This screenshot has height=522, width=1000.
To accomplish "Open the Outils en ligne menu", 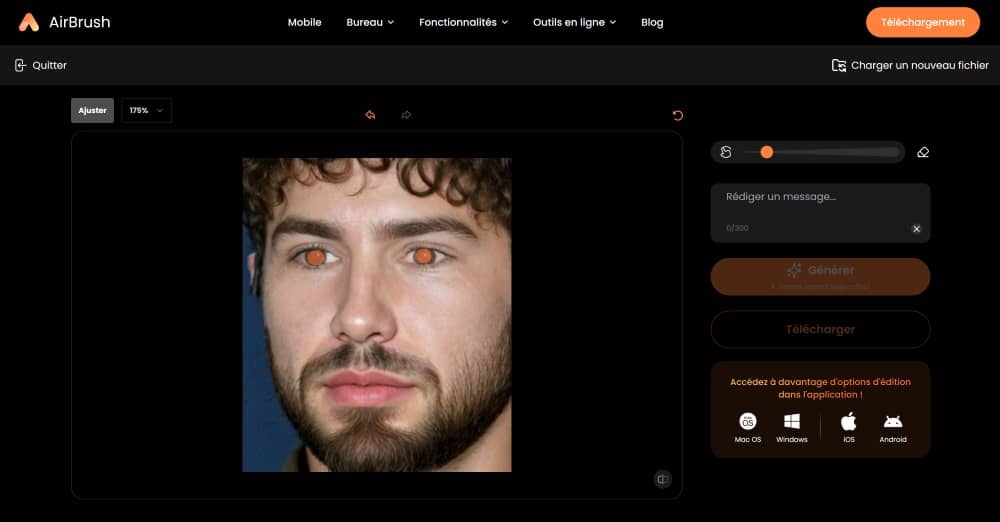I will click(x=574, y=22).
